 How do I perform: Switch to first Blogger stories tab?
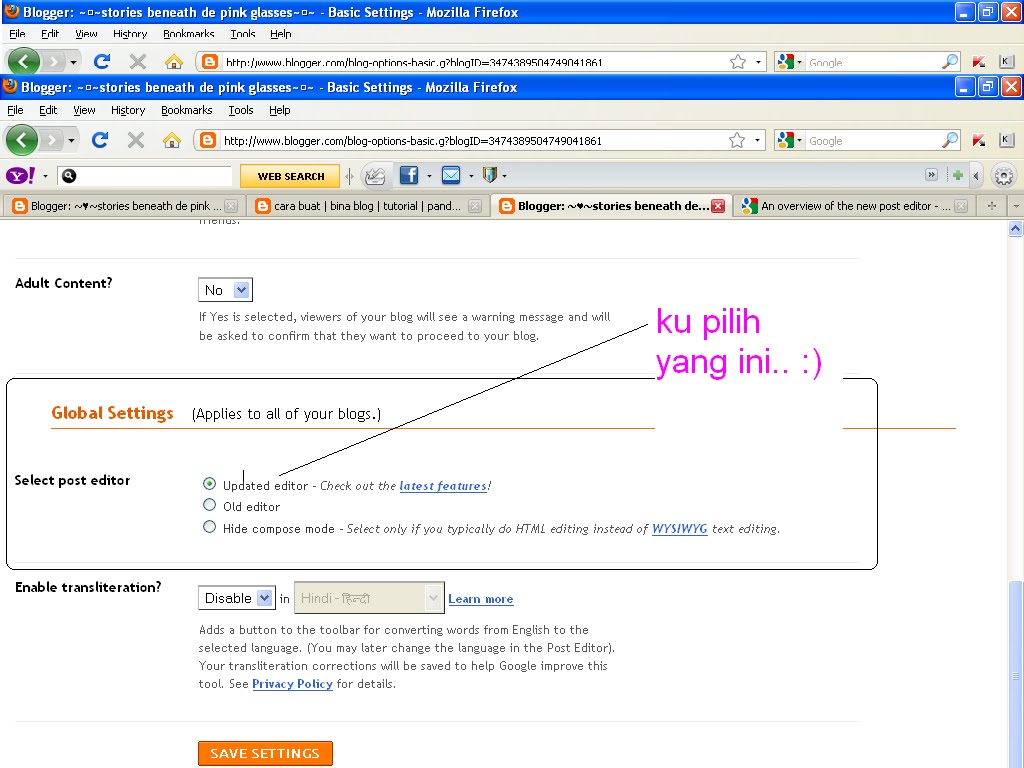tap(124, 206)
